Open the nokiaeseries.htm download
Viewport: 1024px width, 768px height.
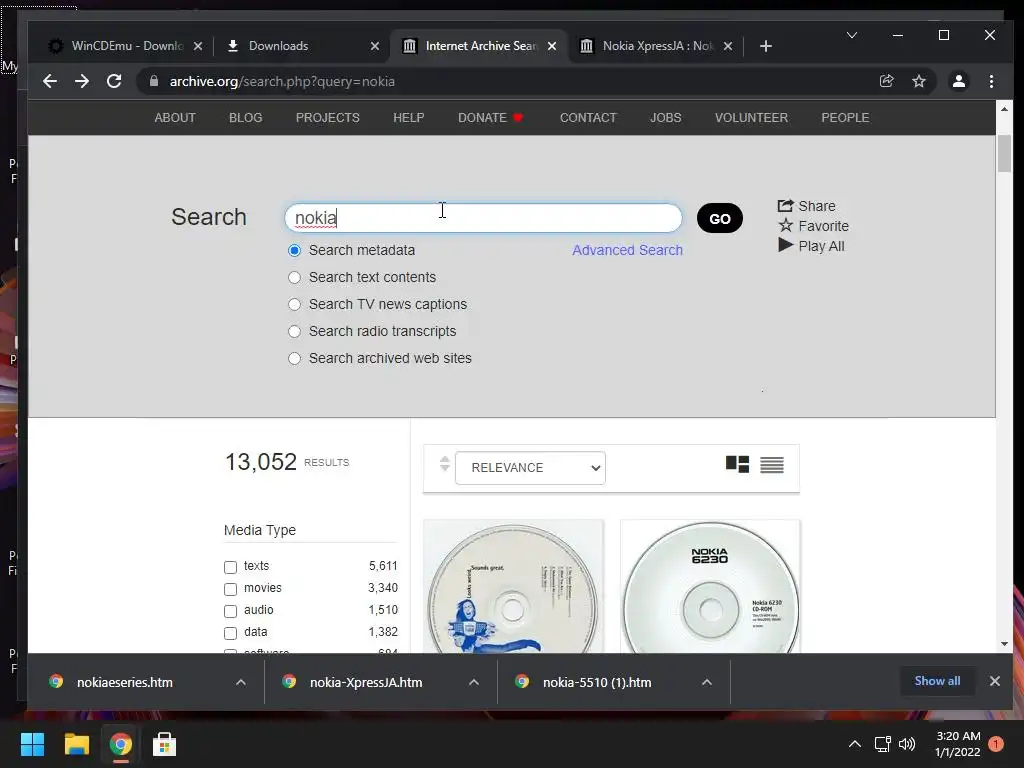tap(124, 682)
